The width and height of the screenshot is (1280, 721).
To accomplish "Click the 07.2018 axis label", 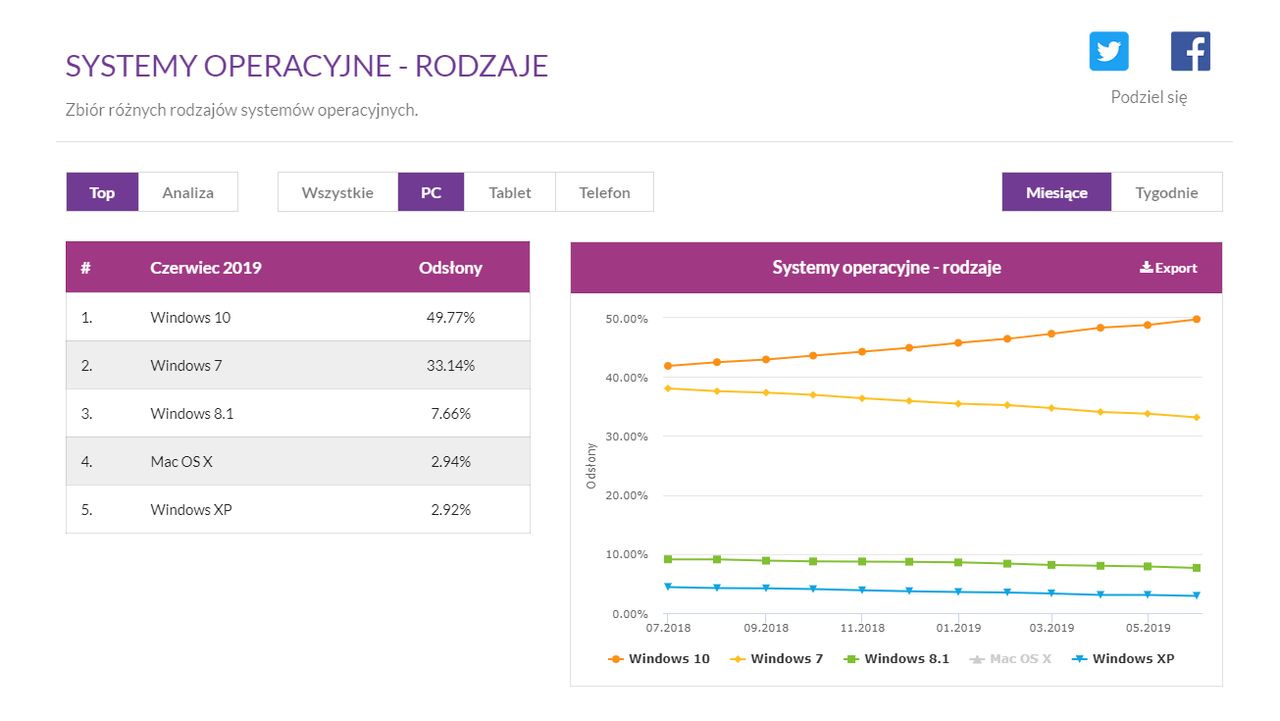I will (x=668, y=628).
